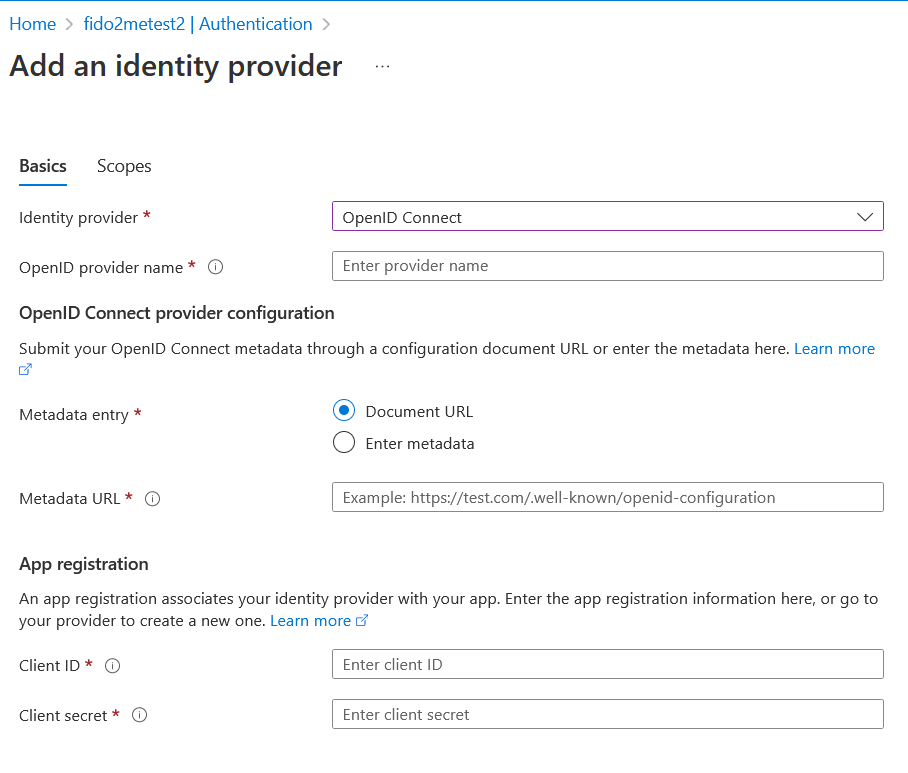The image size is (908, 773).
Task: Click info icon beside Client secret label
Action: tap(140, 715)
